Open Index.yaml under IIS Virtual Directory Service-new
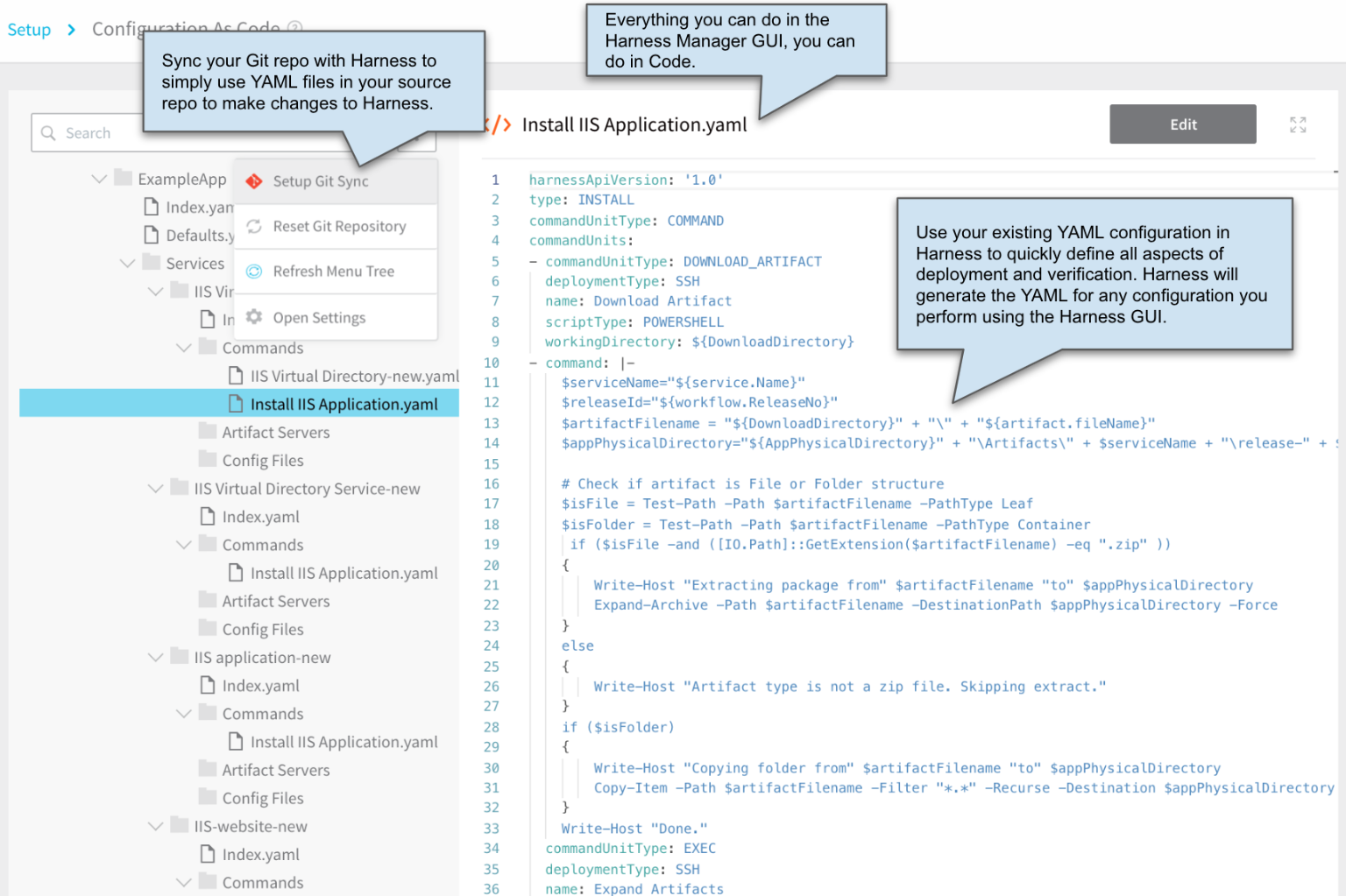This screenshot has width=1346, height=896. coord(260,517)
